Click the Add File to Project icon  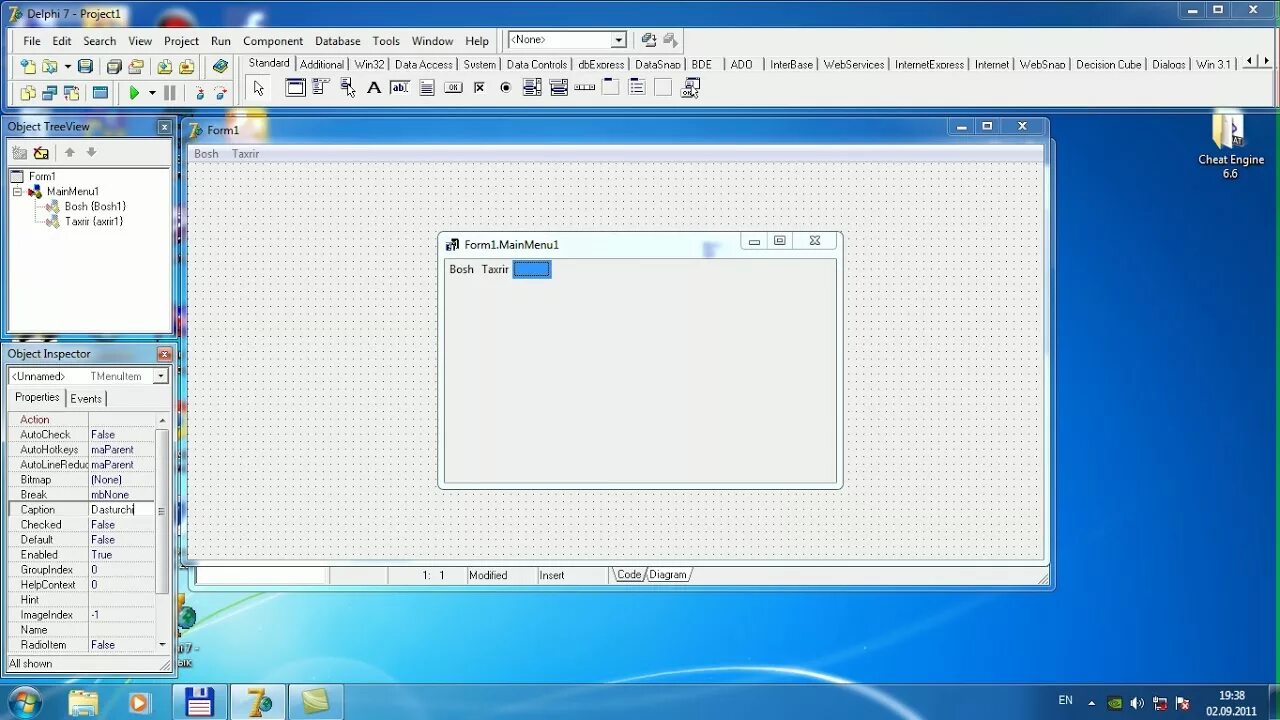[x=165, y=67]
